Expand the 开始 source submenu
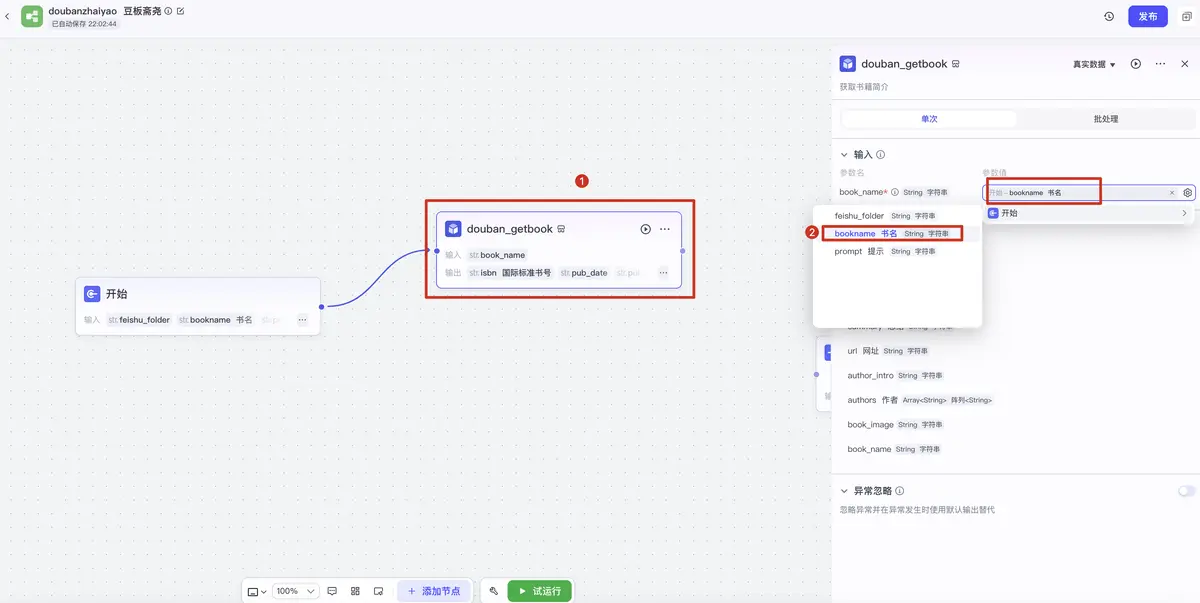Viewport: 1200px width, 603px height. coord(1089,213)
